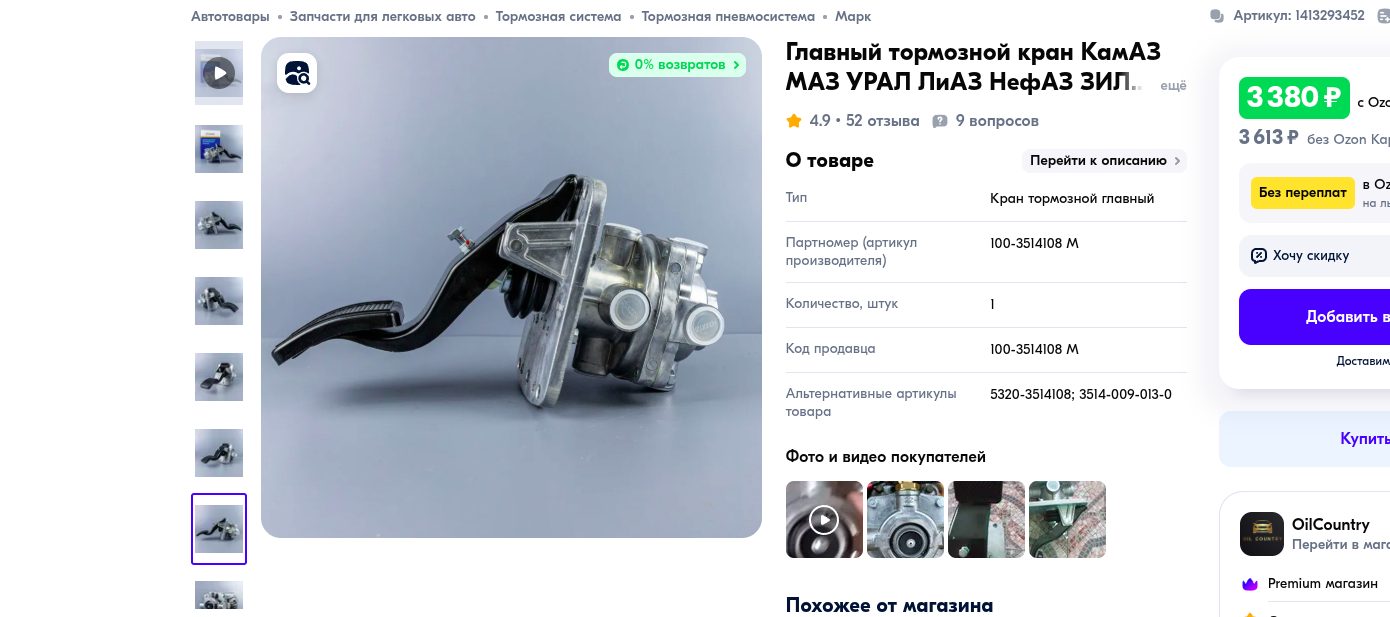Open the 52 отзыва reviews link
The image size is (1390, 617).
(x=882, y=121)
